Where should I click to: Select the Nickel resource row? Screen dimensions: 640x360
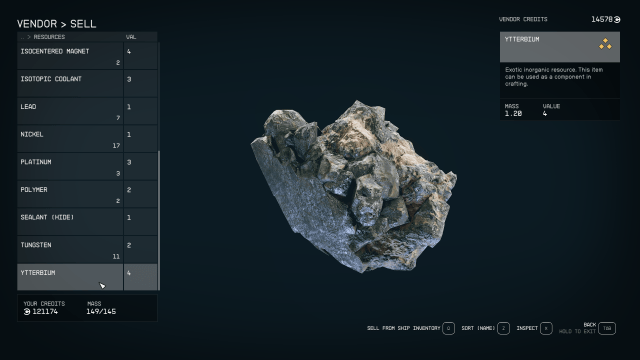coord(87,139)
